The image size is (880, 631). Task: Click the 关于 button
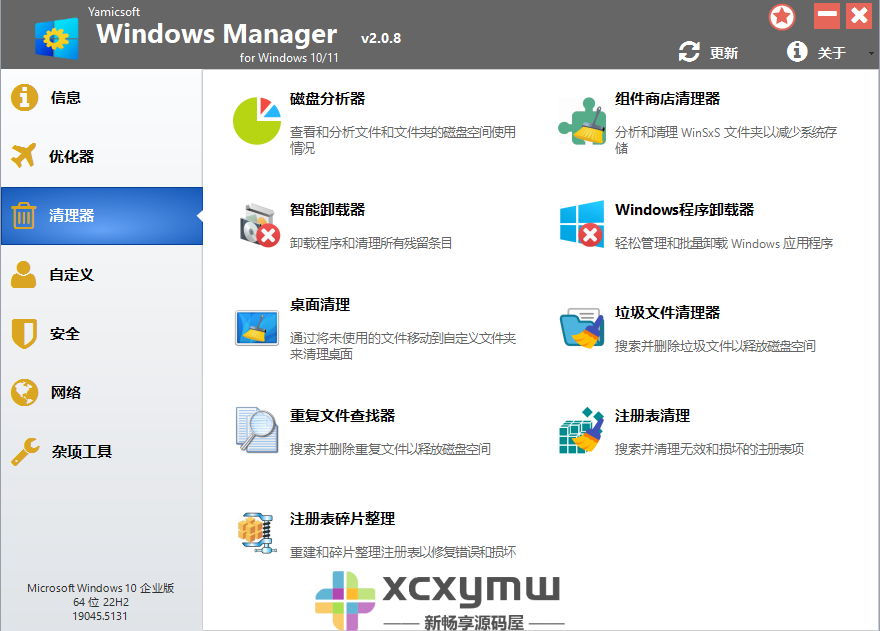(817, 52)
